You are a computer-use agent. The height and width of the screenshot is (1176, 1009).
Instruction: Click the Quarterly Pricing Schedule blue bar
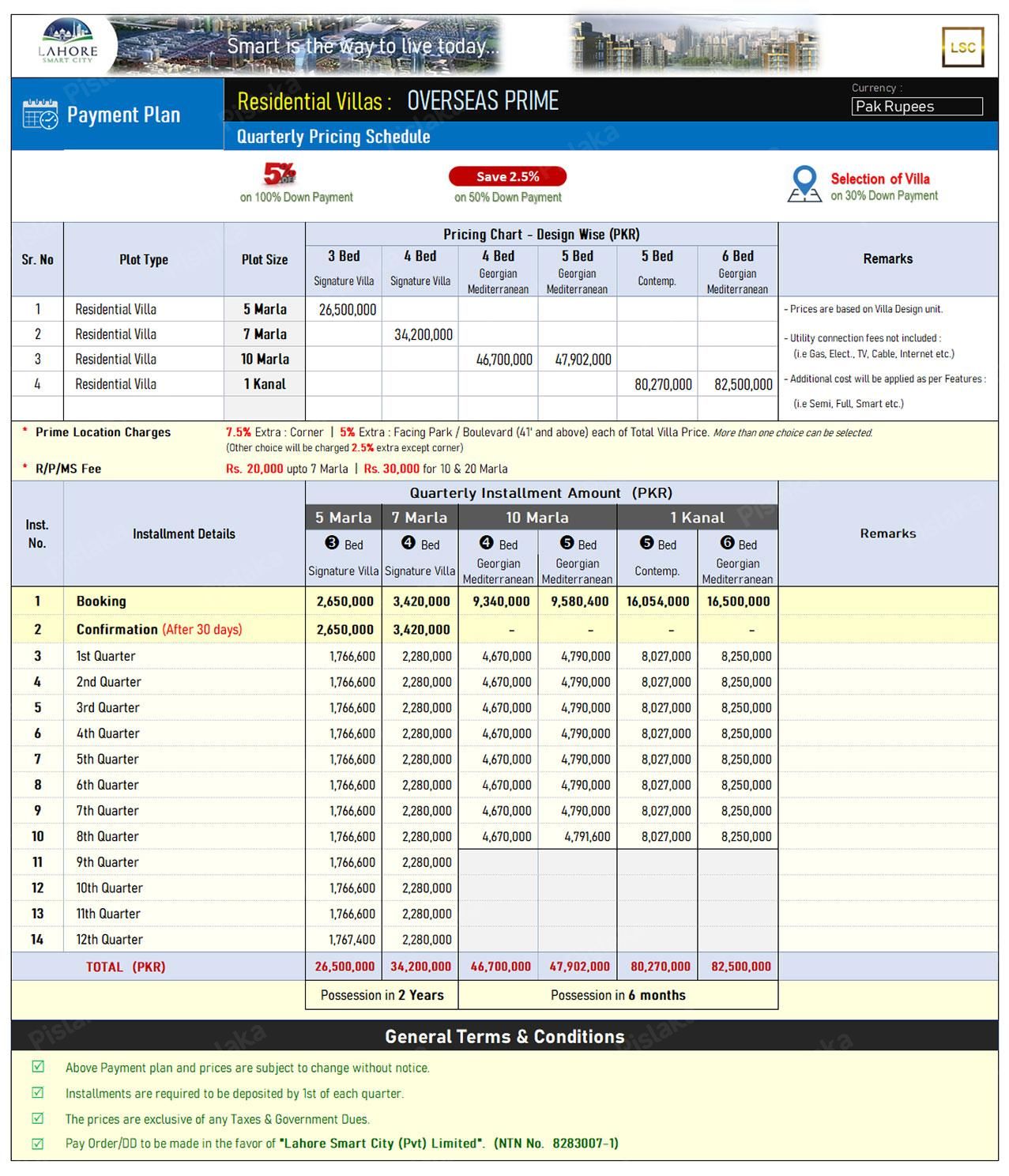[x=611, y=136]
